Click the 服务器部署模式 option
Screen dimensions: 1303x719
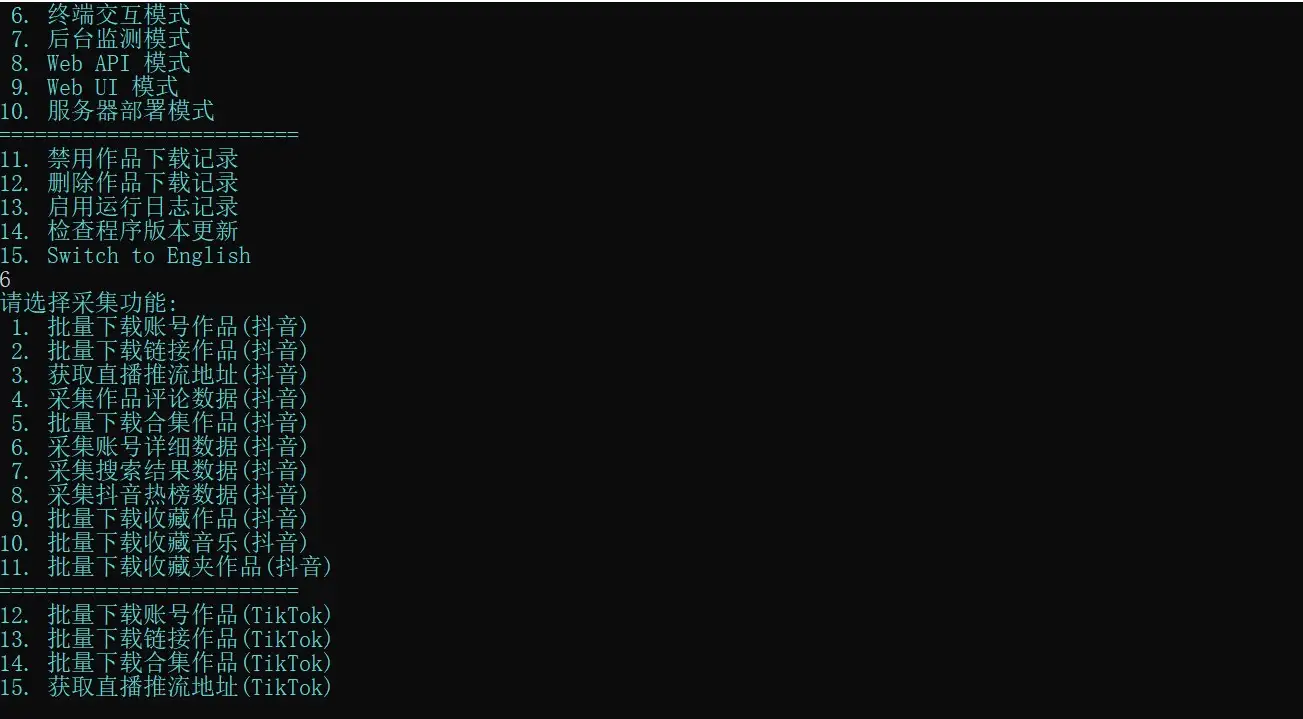[107, 111]
